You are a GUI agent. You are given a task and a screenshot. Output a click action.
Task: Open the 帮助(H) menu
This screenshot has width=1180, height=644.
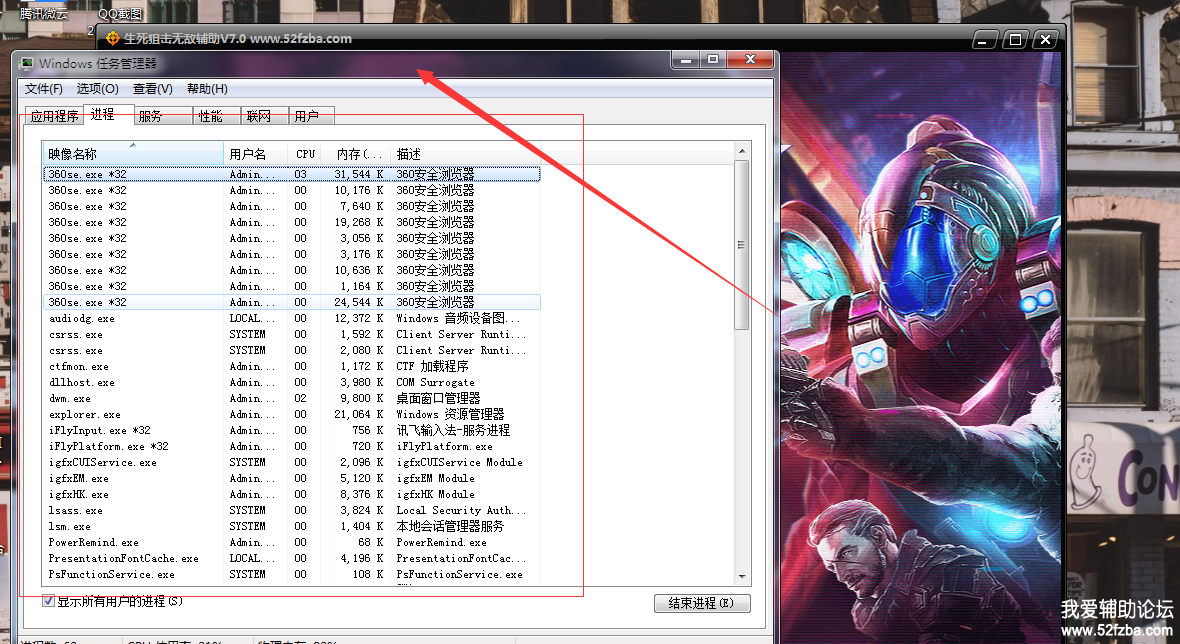tap(208, 89)
